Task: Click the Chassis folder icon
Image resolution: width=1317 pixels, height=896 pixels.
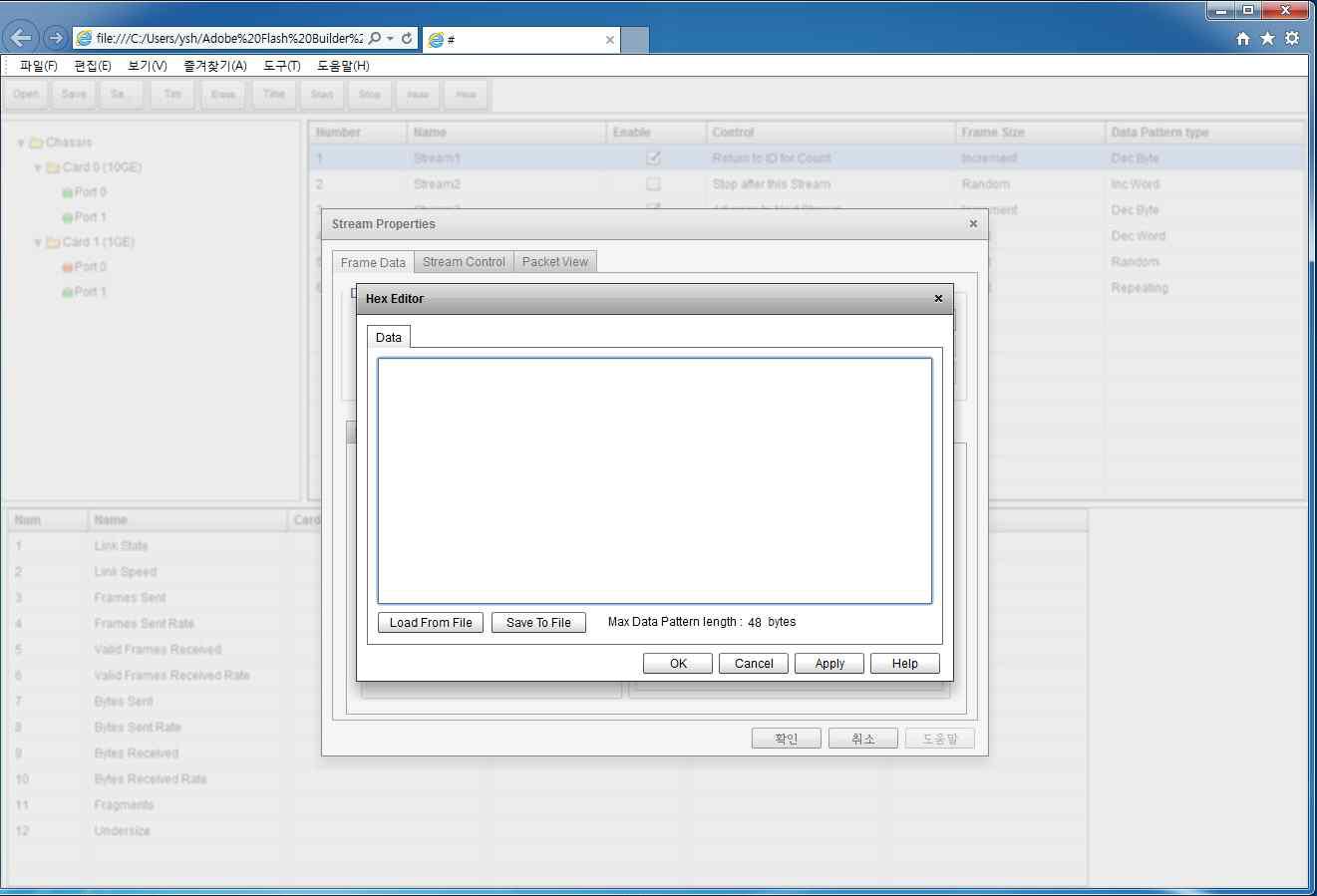Action: [x=36, y=143]
